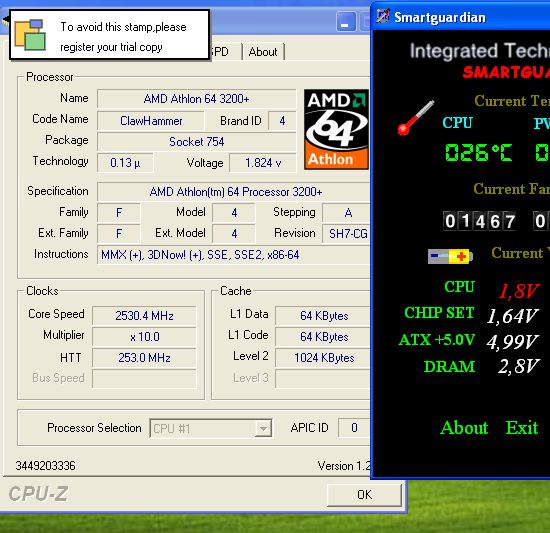Click the Core Speed value 2530.4 MHz
Image resolution: width=550 pixels, height=533 pixels.
[144, 316]
